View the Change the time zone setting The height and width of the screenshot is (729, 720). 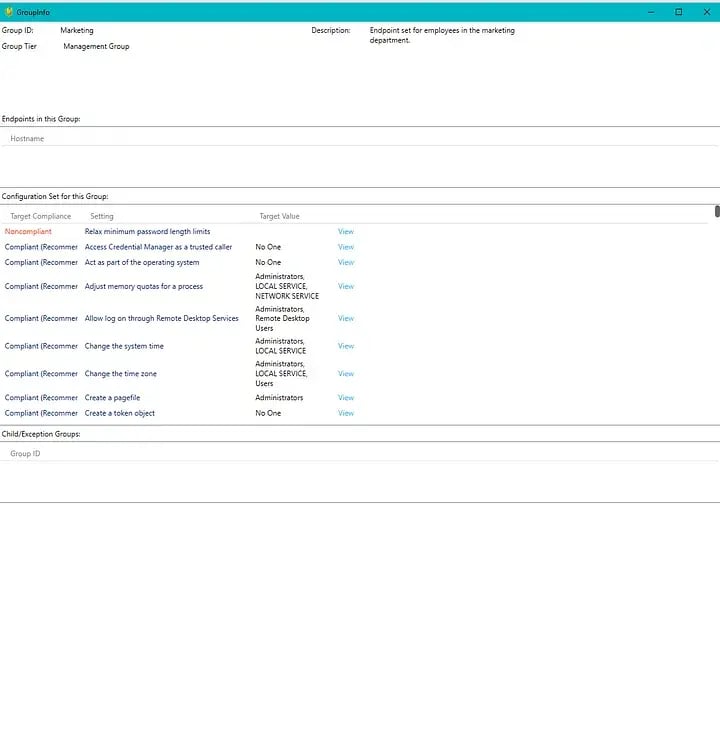345,374
